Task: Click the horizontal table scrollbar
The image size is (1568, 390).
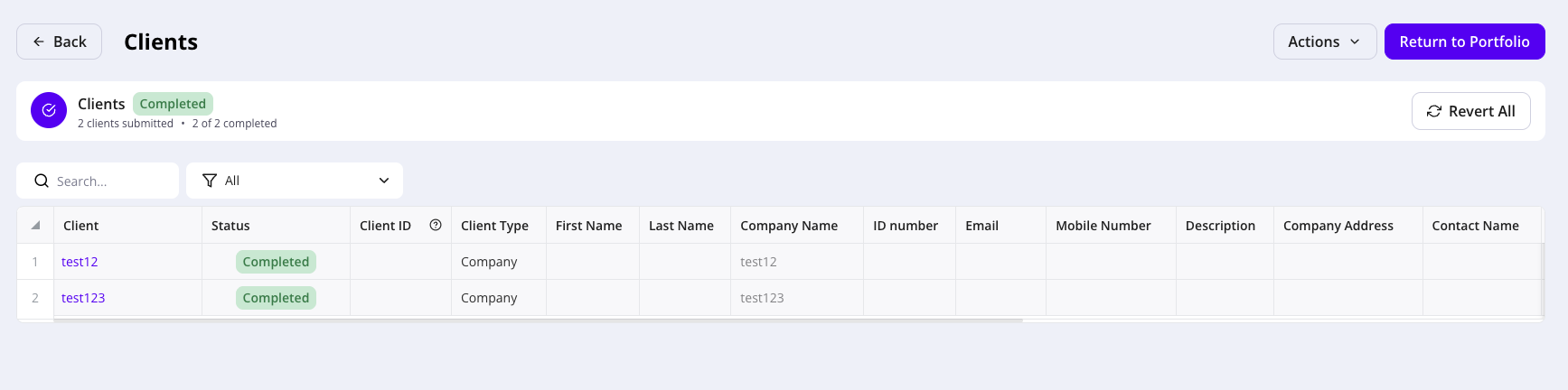Action: point(539,320)
